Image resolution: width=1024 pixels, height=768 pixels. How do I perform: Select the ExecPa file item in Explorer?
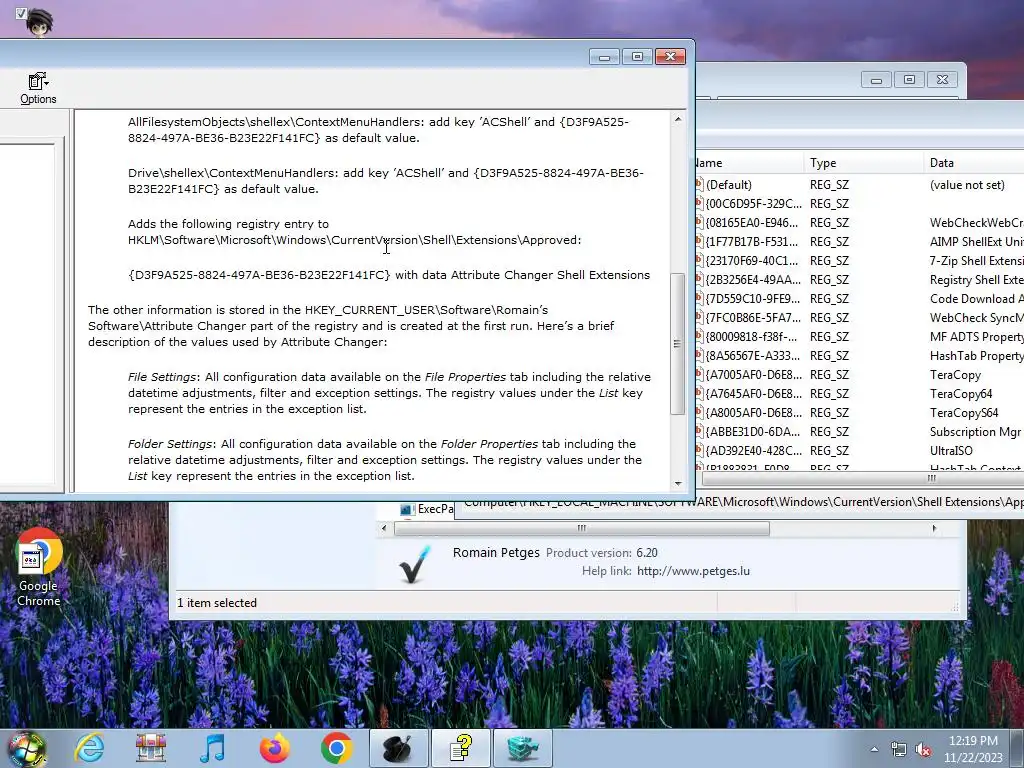point(426,509)
